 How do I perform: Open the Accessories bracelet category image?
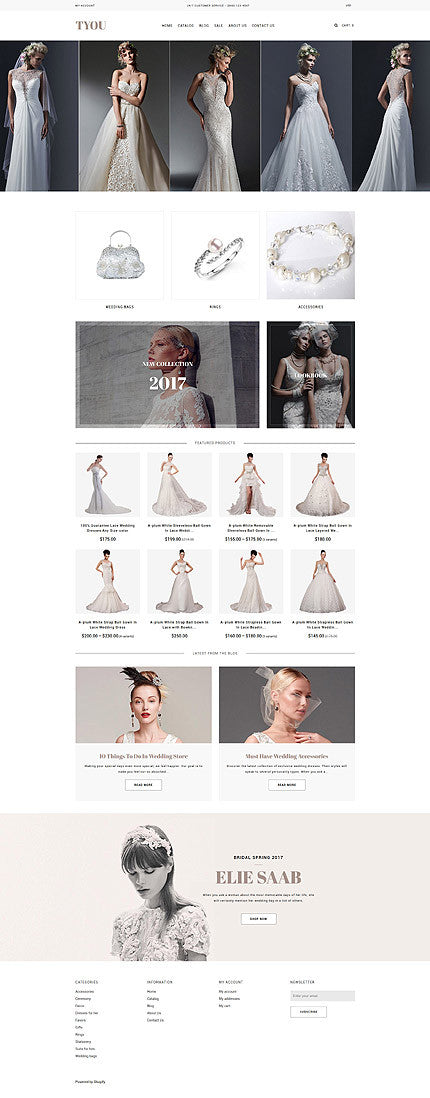coord(311,256)
